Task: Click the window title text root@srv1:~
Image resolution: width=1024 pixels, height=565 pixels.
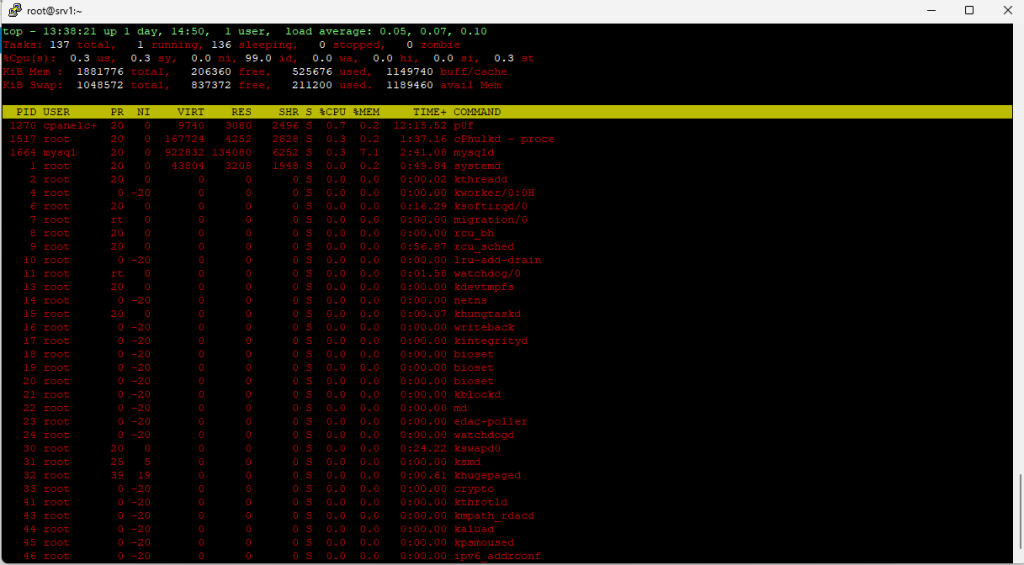Action: [x=55, y=11]
